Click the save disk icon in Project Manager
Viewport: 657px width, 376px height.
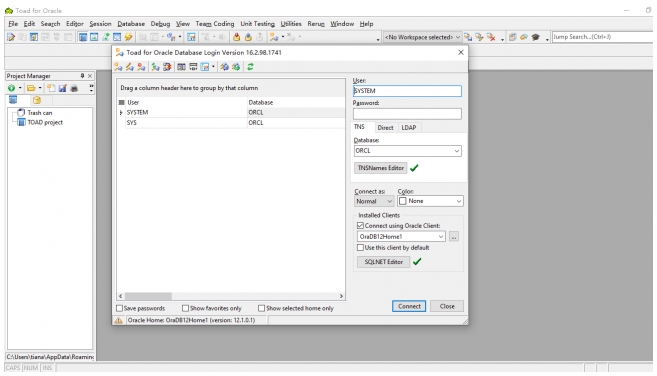pyautogui.click(x=62, y=88)
